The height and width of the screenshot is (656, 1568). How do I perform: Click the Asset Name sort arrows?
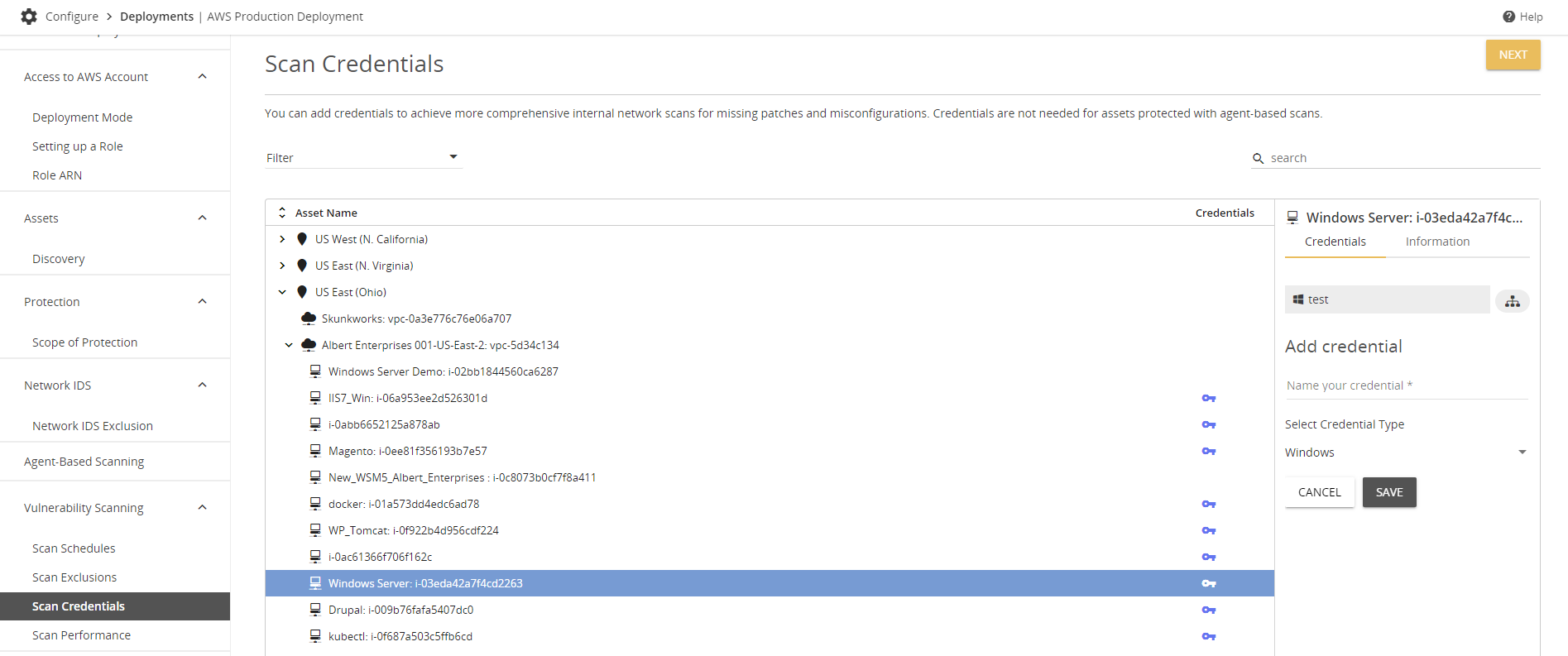tap(282, 213)
